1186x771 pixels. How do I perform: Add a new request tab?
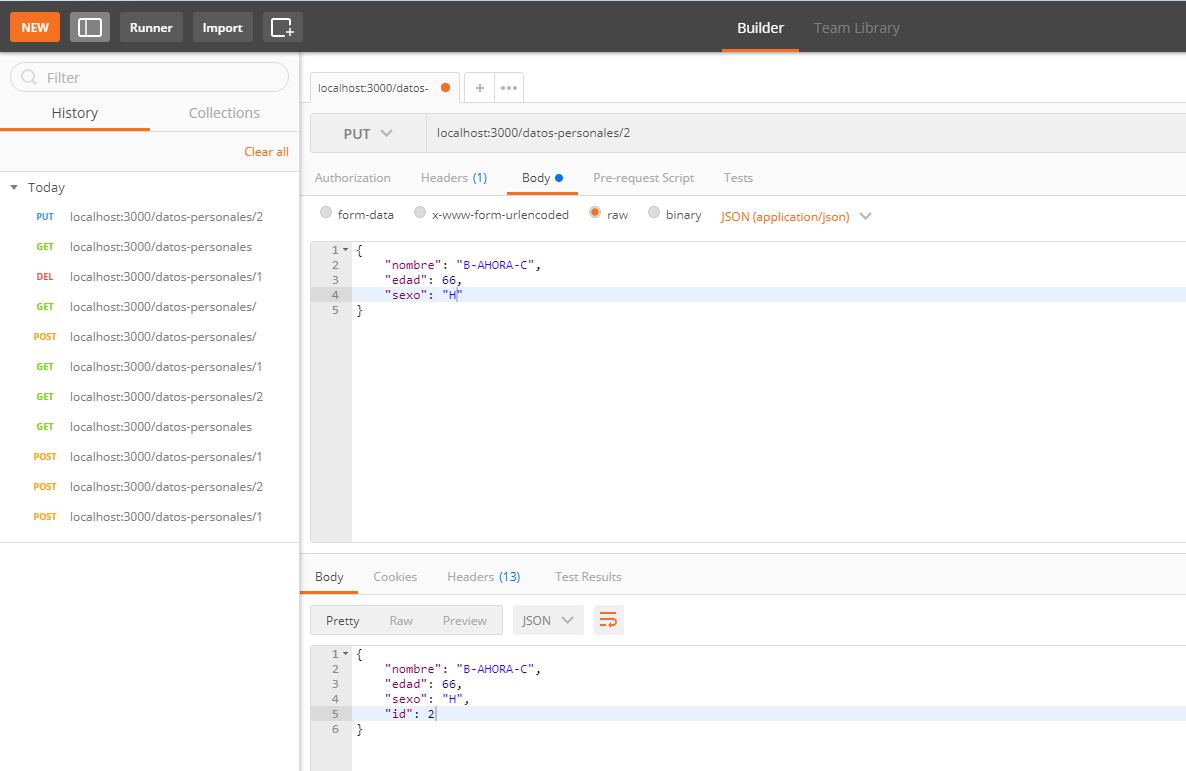[x=480, y=88]
